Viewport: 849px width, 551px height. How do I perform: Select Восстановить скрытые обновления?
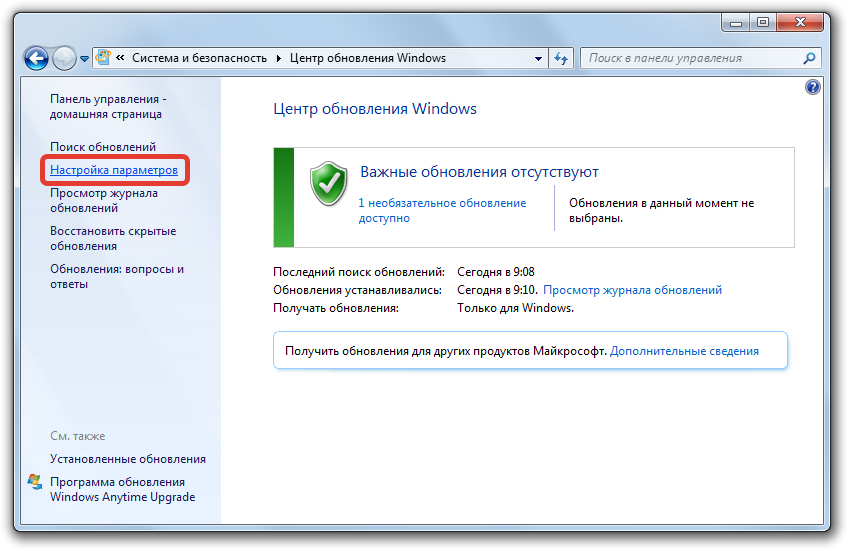[x=113, y=238]
